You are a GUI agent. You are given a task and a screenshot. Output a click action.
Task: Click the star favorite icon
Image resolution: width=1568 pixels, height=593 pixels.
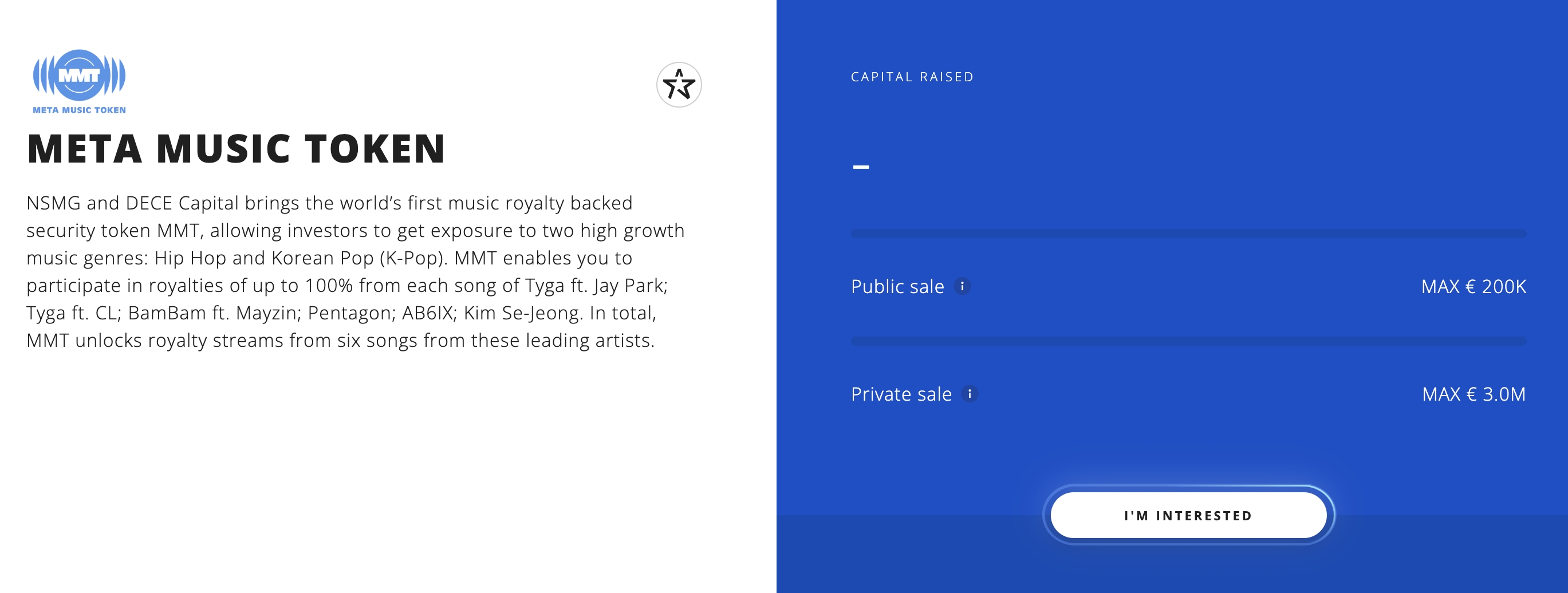[679, 85]
